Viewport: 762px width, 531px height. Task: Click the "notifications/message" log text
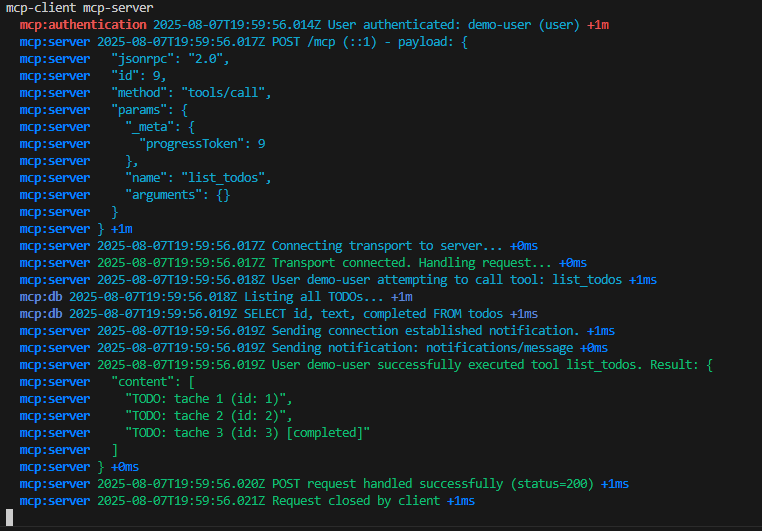(500, 348)
